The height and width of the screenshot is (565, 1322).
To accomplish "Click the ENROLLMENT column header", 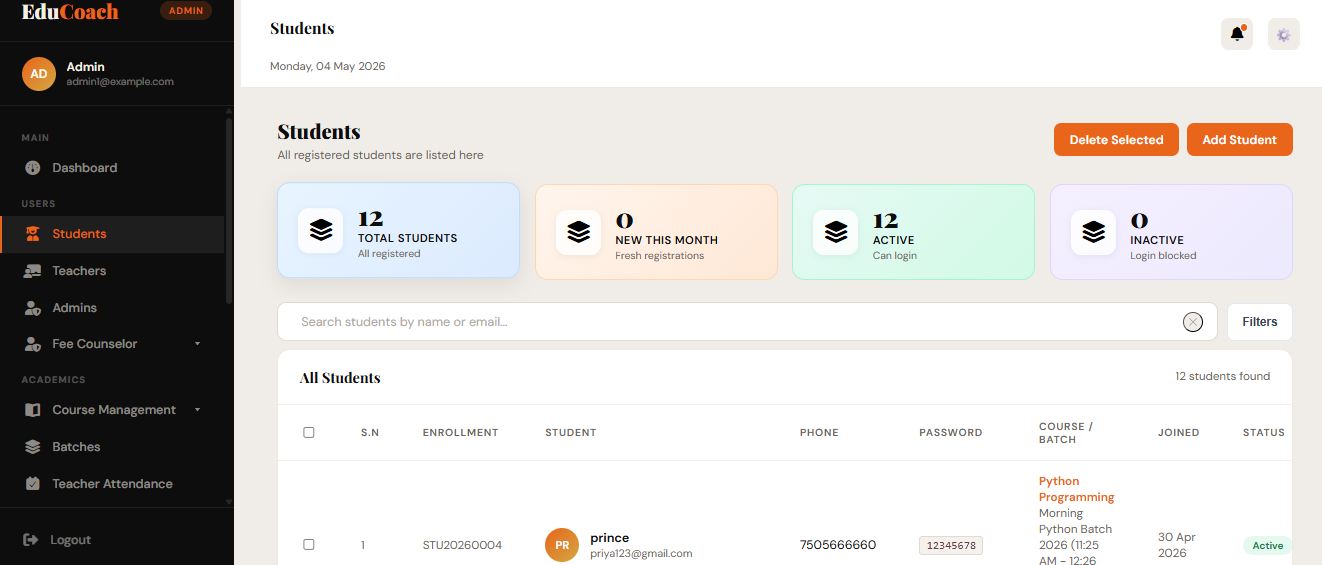I will pyautogui.click(x=460, y=433).
